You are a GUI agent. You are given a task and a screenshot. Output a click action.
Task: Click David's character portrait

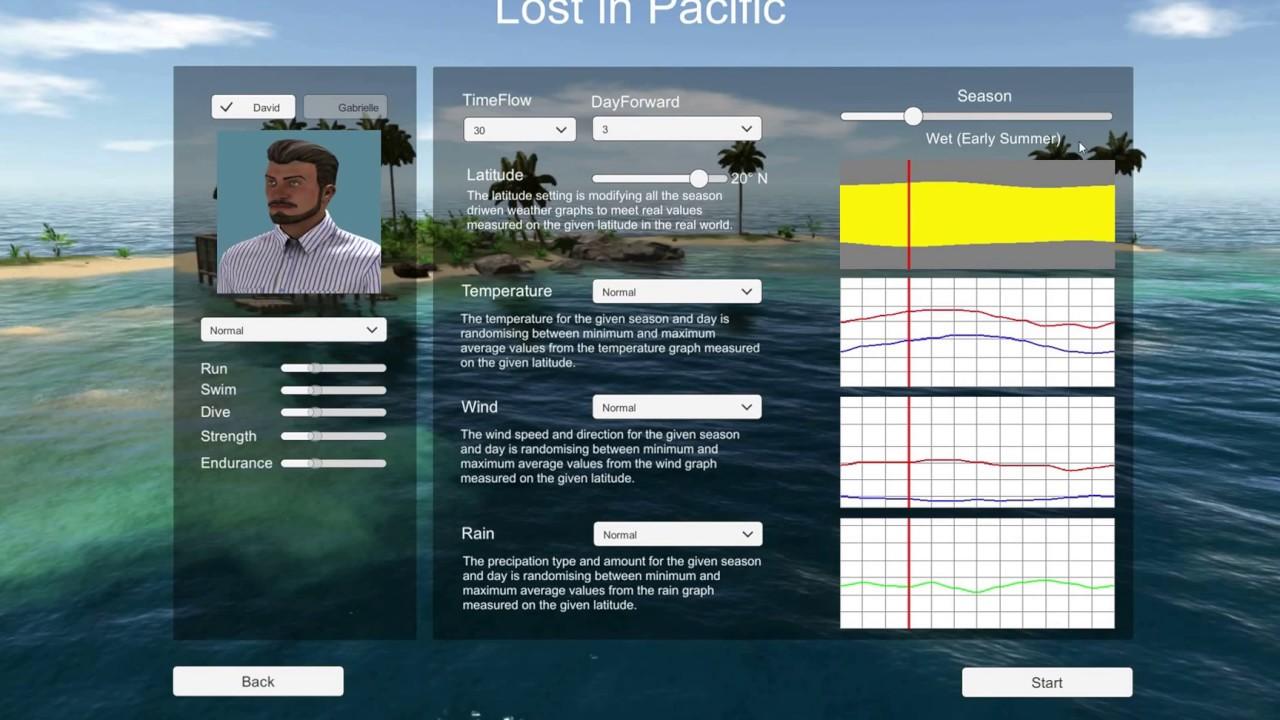(299, 212)
